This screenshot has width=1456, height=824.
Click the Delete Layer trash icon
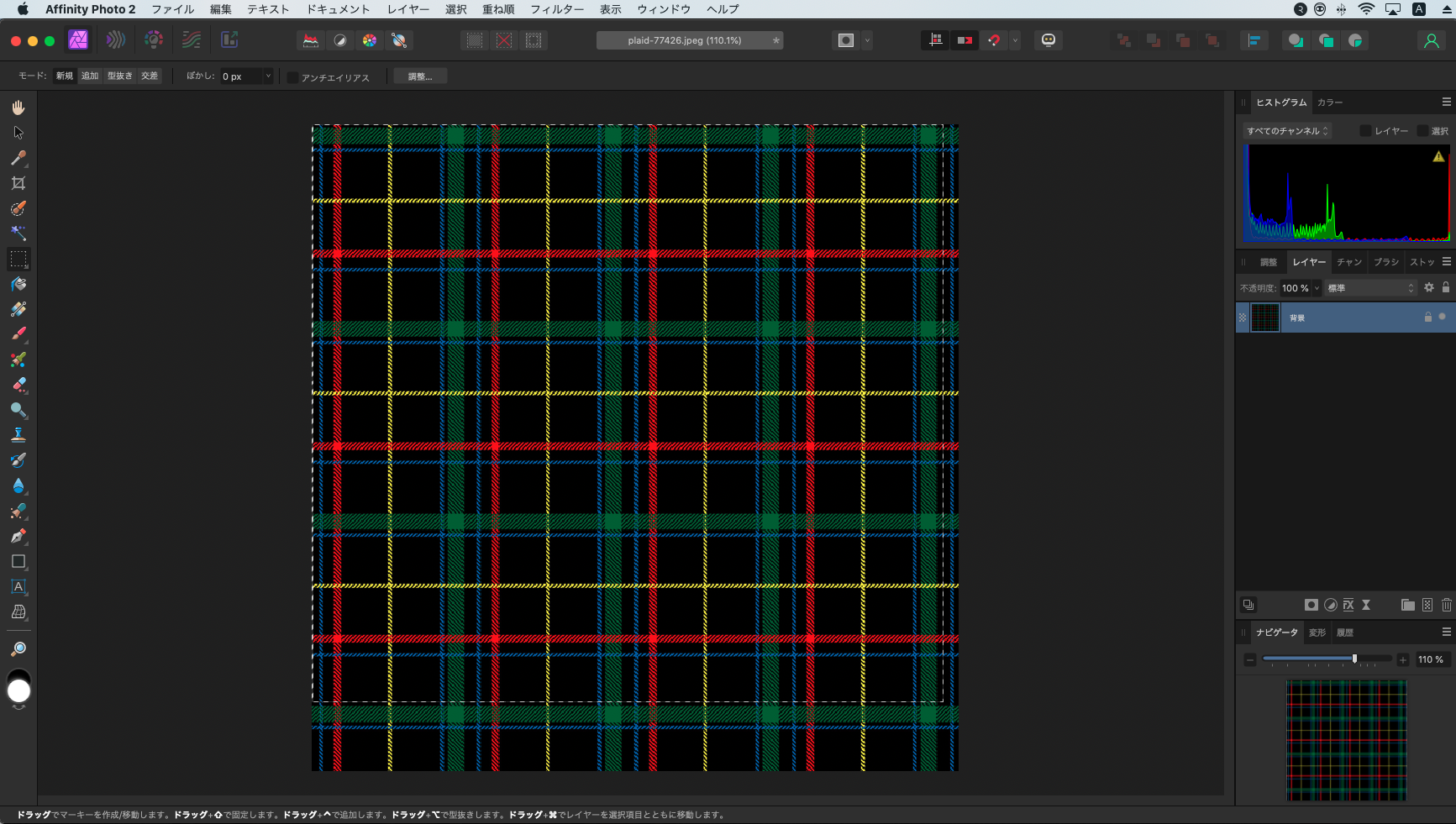click(x=1447, y=605)
